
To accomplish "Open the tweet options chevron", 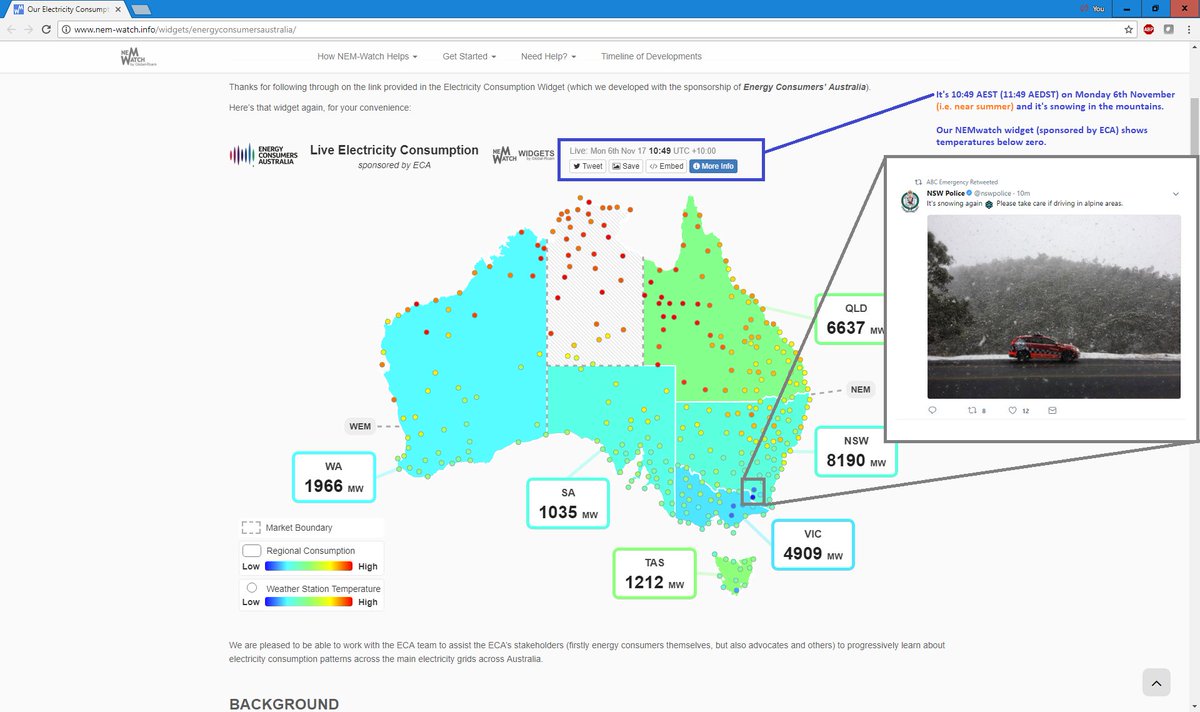I will click(x=1176, y=195).
